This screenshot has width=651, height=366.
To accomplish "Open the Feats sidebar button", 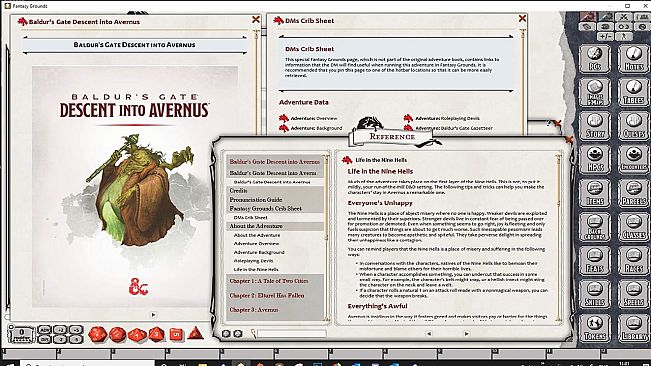I will tap(595, 261).
